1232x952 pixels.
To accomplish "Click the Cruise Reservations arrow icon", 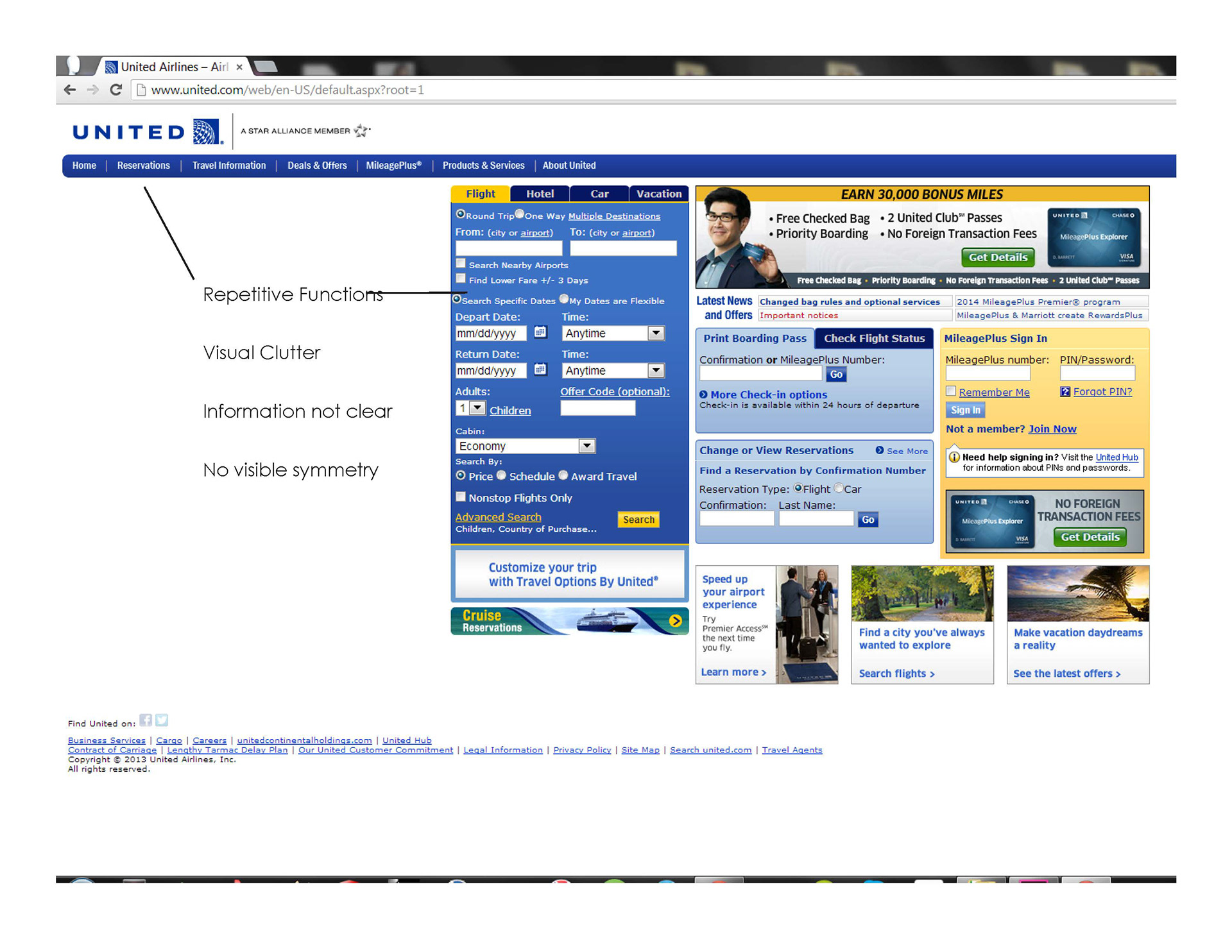I will tap(675, 620).
